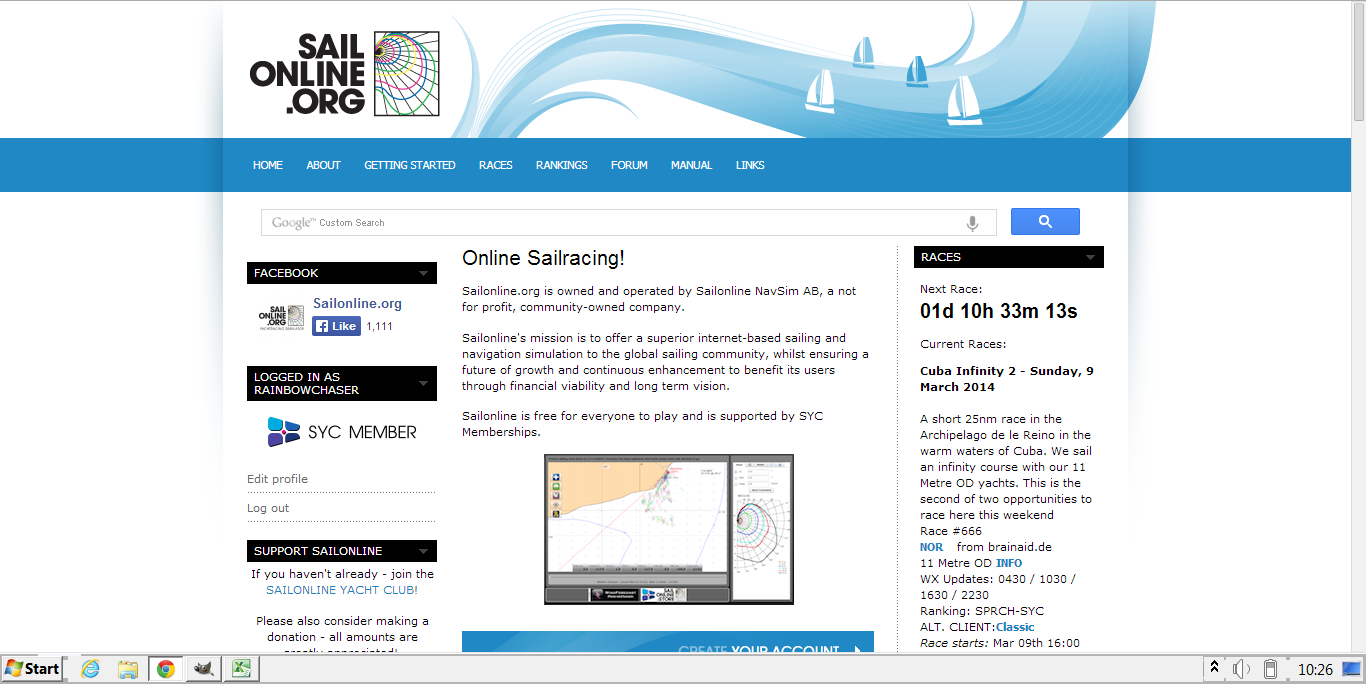
Task: Open the file explorer folder taskbar icon
Action: click(x=128, y=669)
